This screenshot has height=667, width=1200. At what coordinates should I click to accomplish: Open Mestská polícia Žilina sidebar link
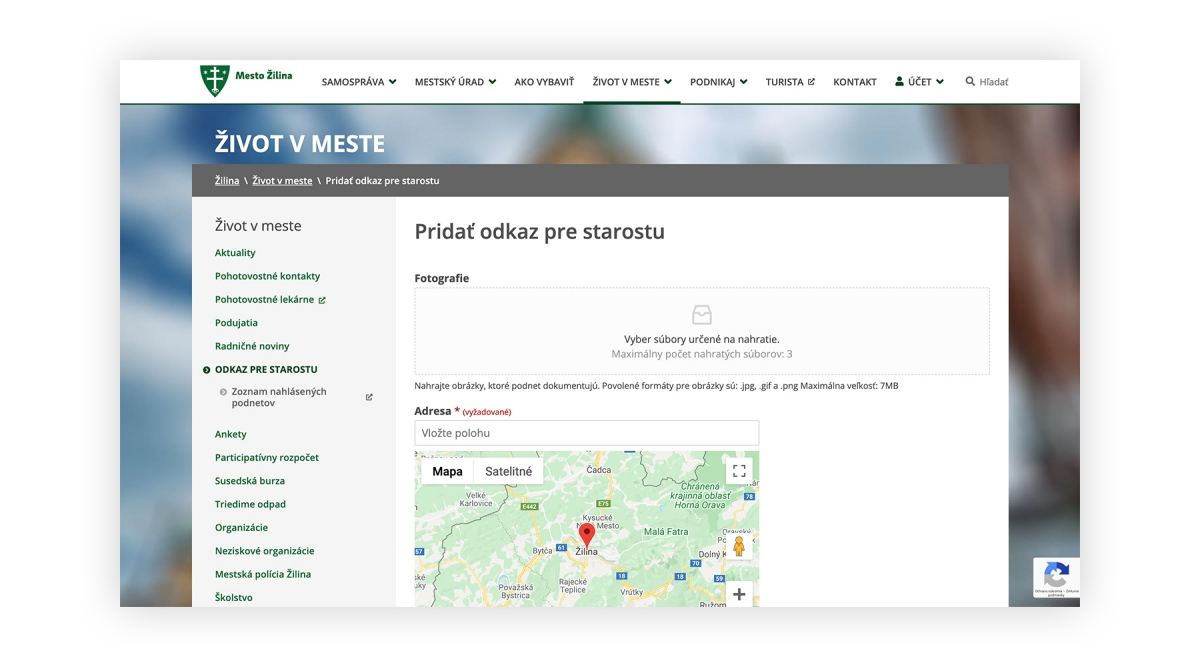263,574
